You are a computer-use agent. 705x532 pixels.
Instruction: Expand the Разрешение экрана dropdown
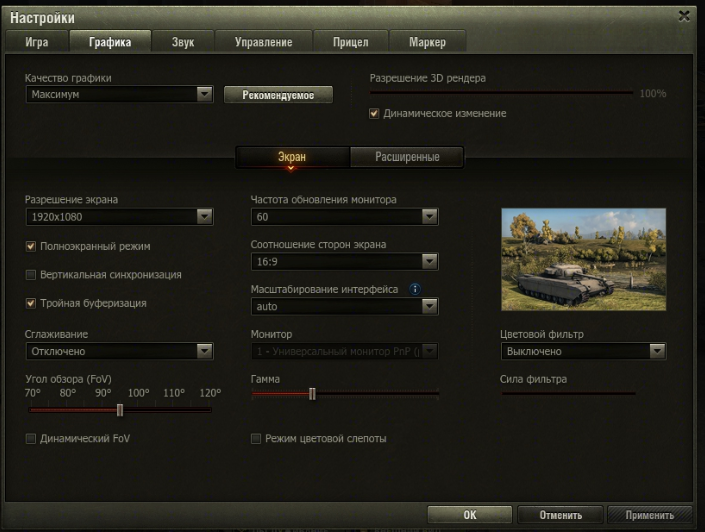119,217
